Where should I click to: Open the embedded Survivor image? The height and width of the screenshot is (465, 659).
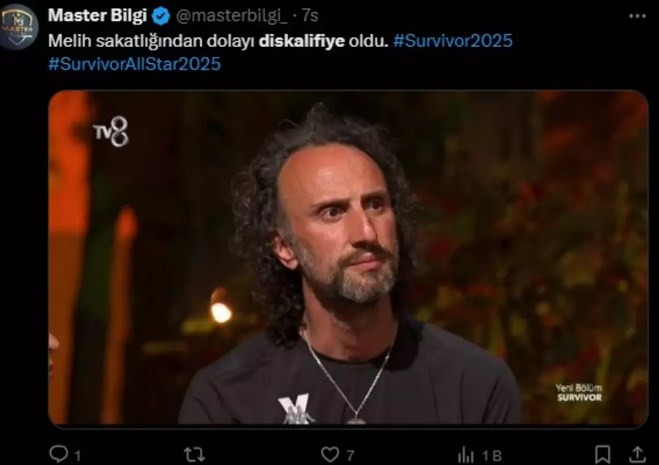(x=348, y=258)
